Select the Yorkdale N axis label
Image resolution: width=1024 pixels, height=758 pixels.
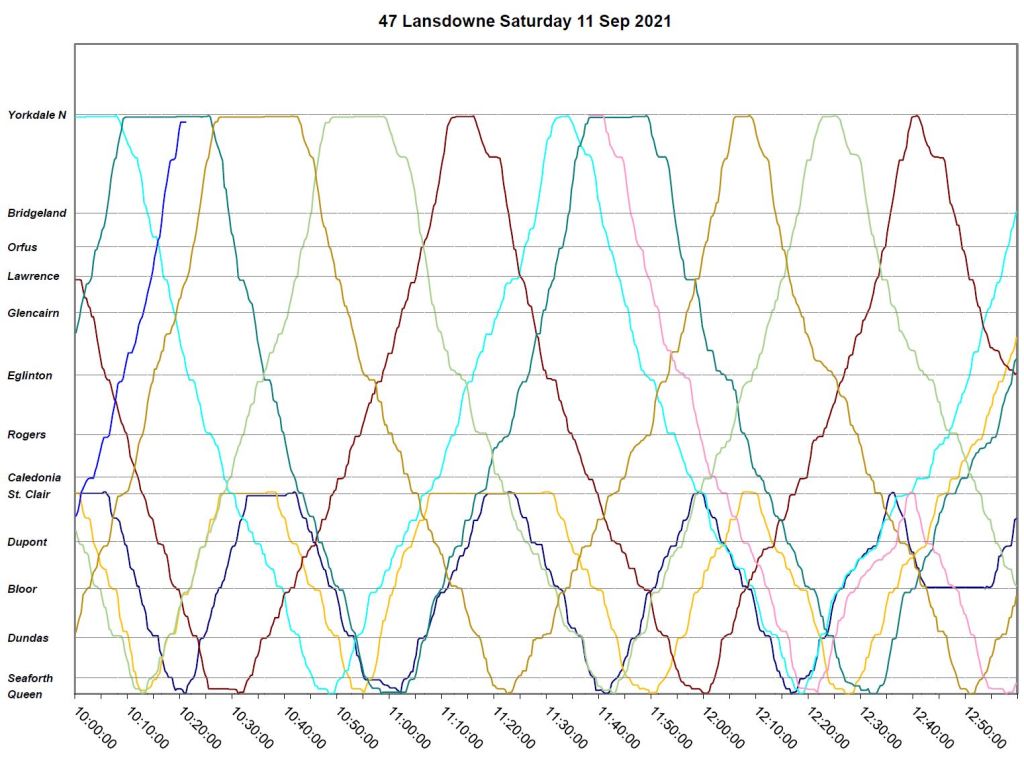pyautogui.click(x=37, y=115)
